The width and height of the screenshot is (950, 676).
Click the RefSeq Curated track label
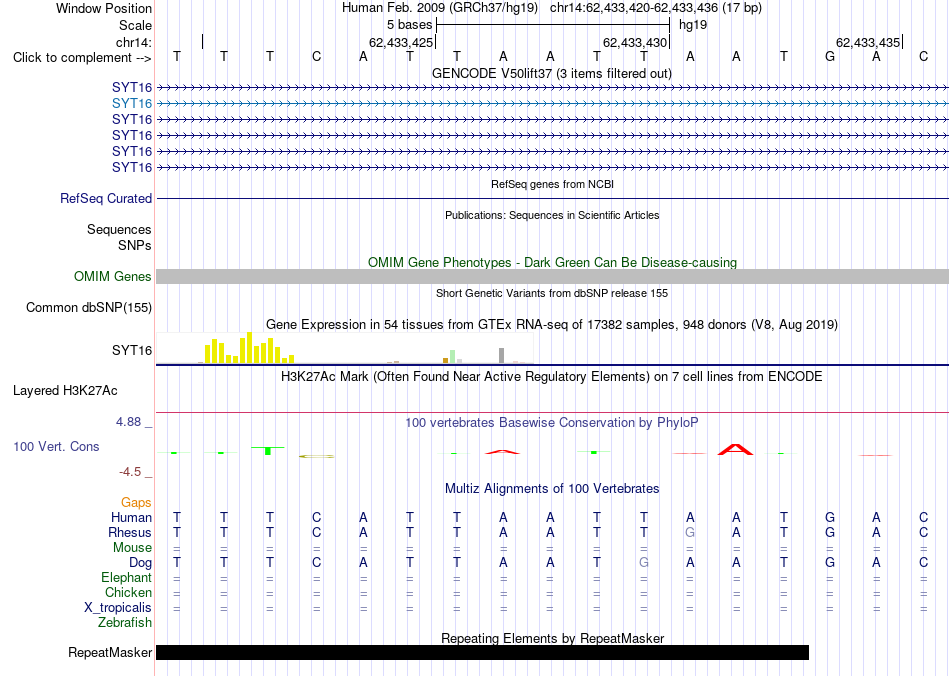click(x=106, y=199)
